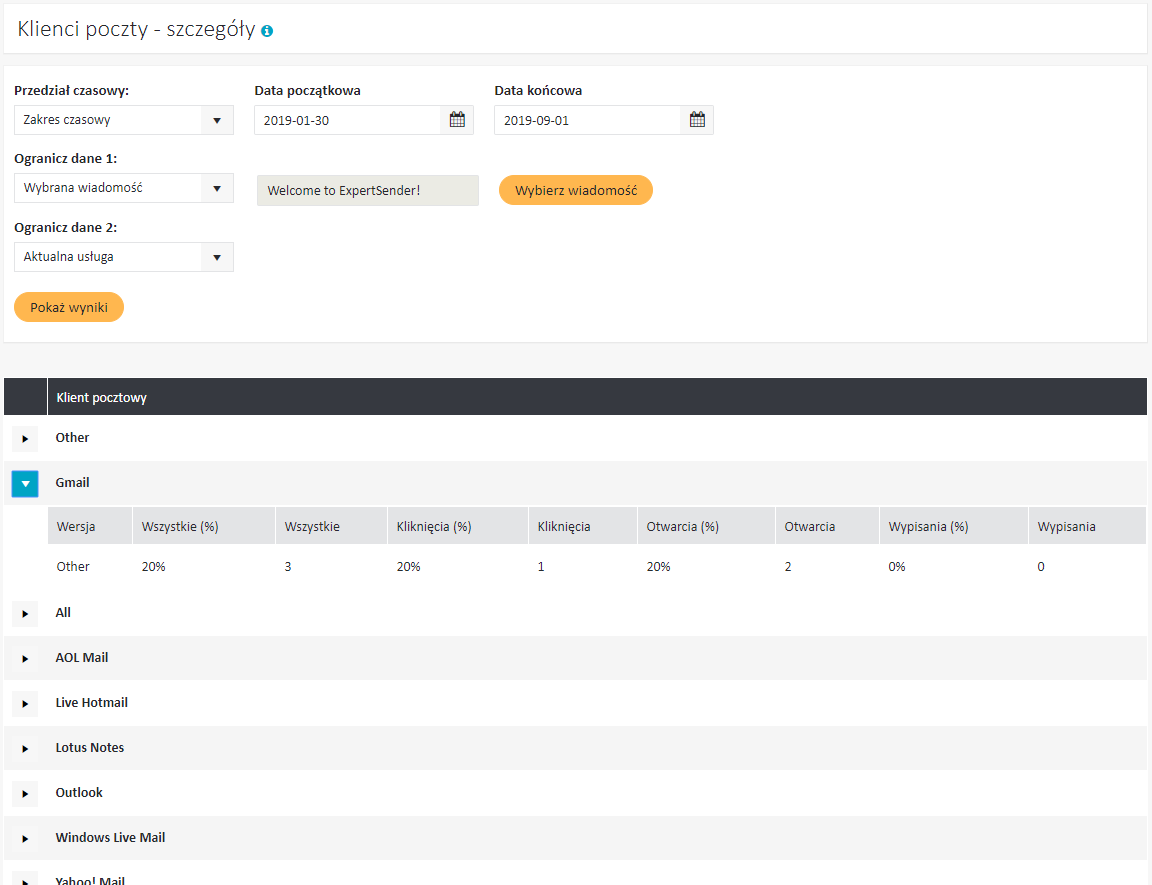This screenshot has height=885, width=1152.
Task: Click the end date input field
Action: coord(587,120)
